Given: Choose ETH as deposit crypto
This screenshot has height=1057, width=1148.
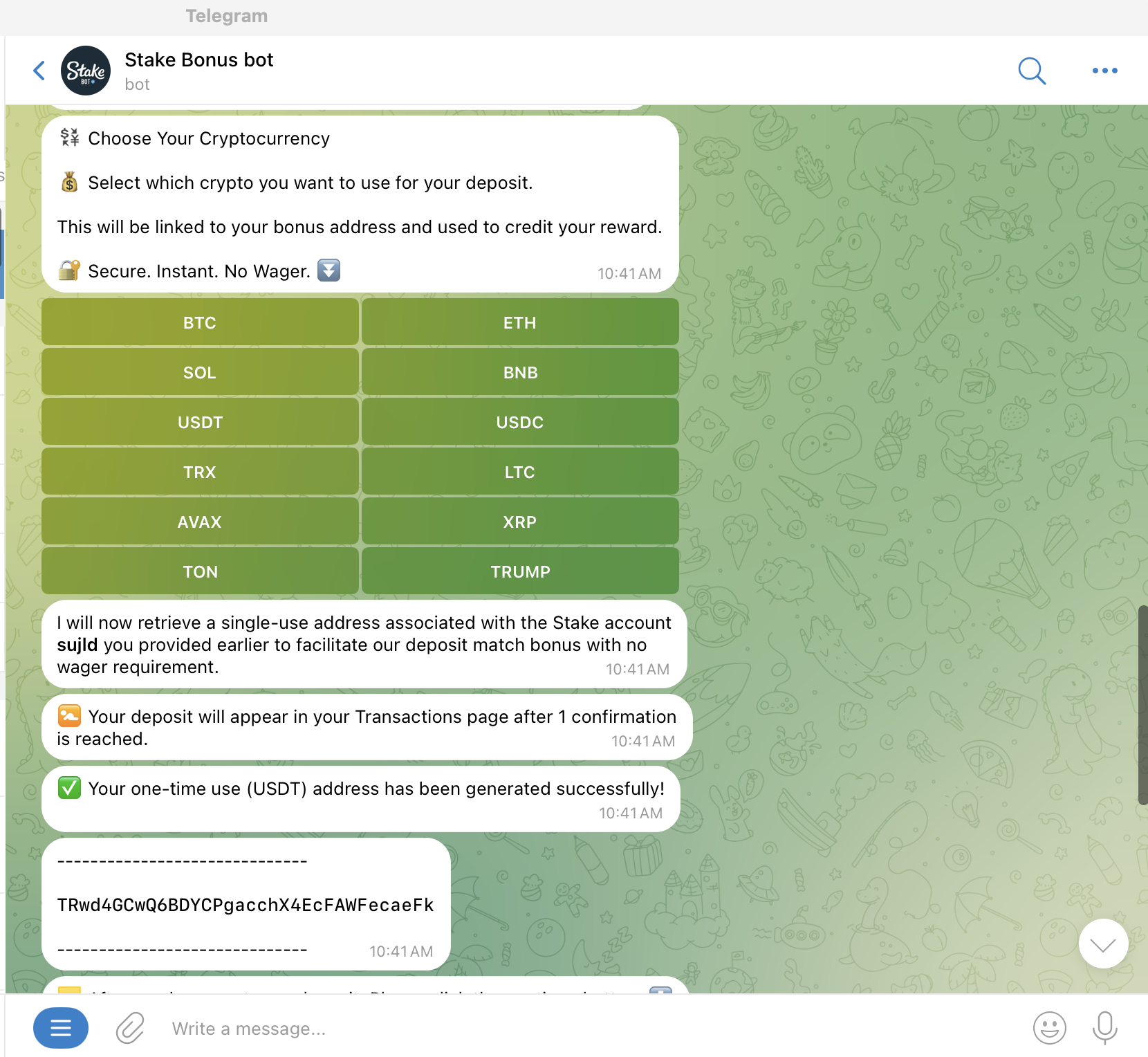Looking at the screenshot, I should tap(520, 322).
